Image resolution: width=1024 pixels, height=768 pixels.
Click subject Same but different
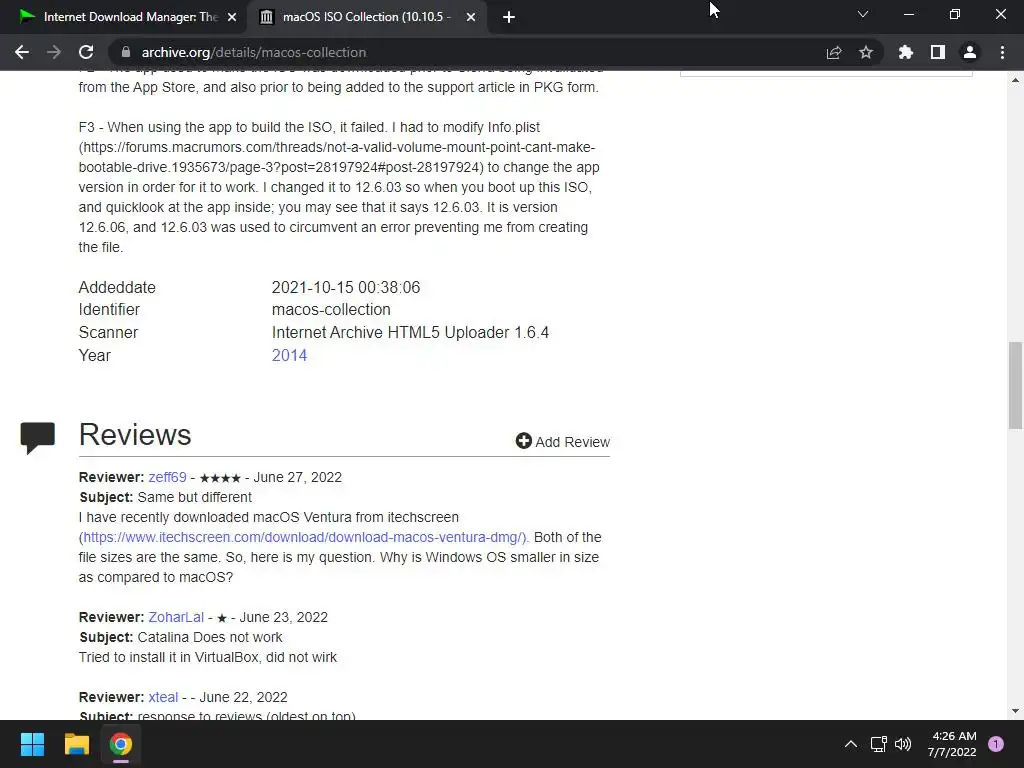195,498
